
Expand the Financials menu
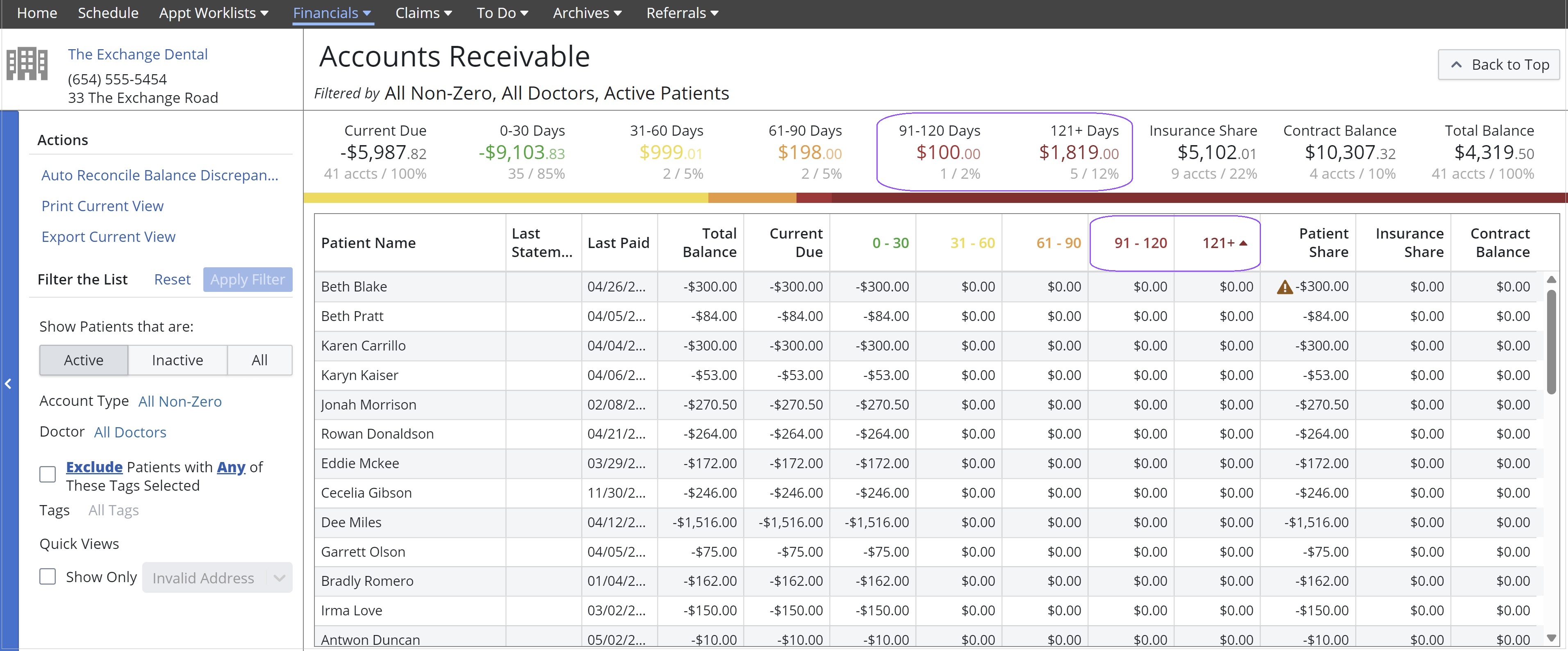(332, 13)
